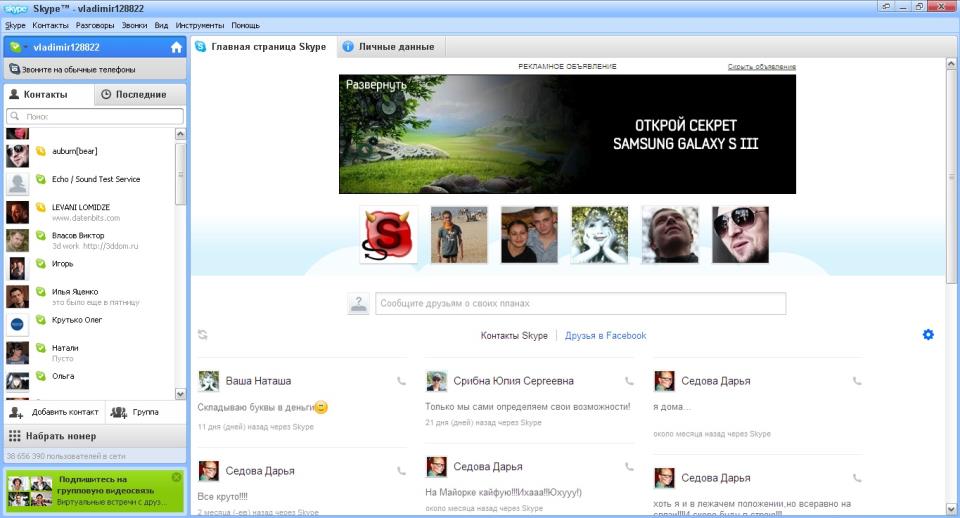Click the status icon for LEVANI LOMIDZE
This screenshot has height=518, width=960.
(x=40, y=208)
